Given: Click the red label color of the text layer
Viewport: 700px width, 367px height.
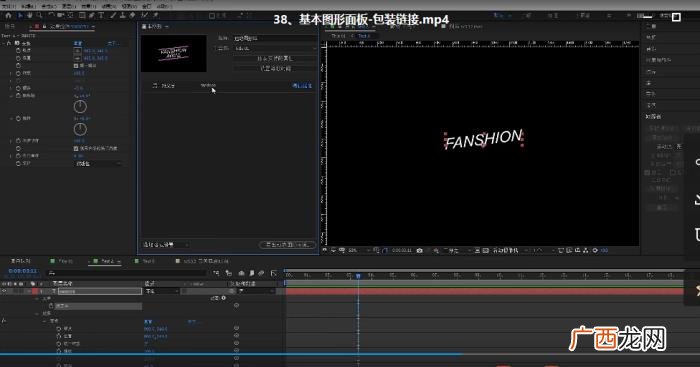Looking at the screenshot, I should click(x=35, y=291).
